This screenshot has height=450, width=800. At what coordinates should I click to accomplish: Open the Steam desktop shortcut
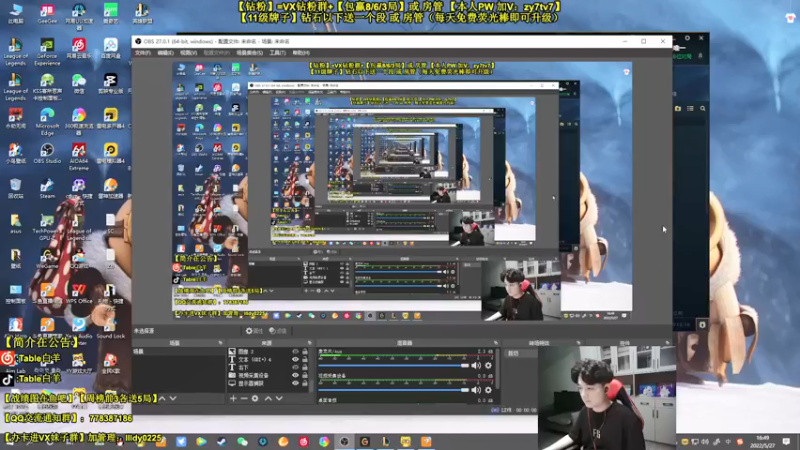(47, 188)
